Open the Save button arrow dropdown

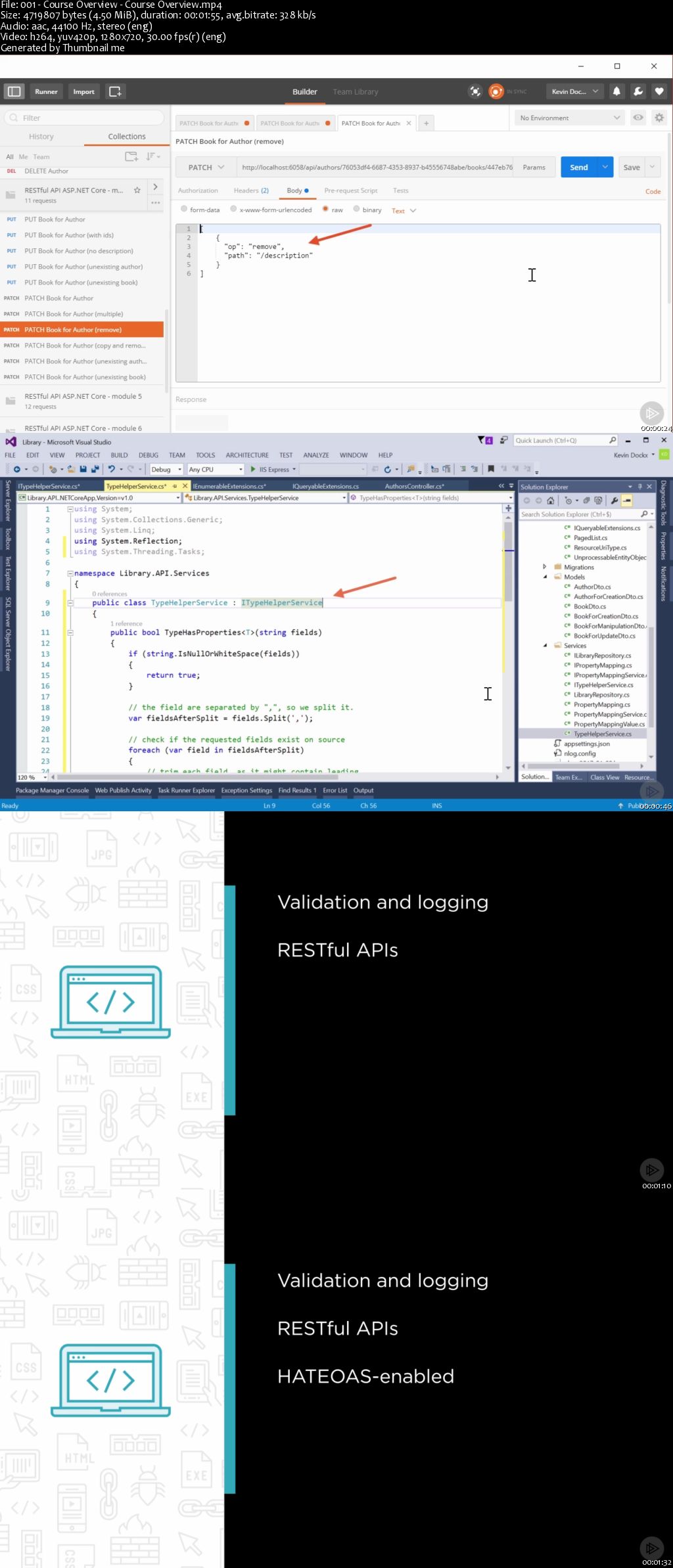[x=652, y=168]
